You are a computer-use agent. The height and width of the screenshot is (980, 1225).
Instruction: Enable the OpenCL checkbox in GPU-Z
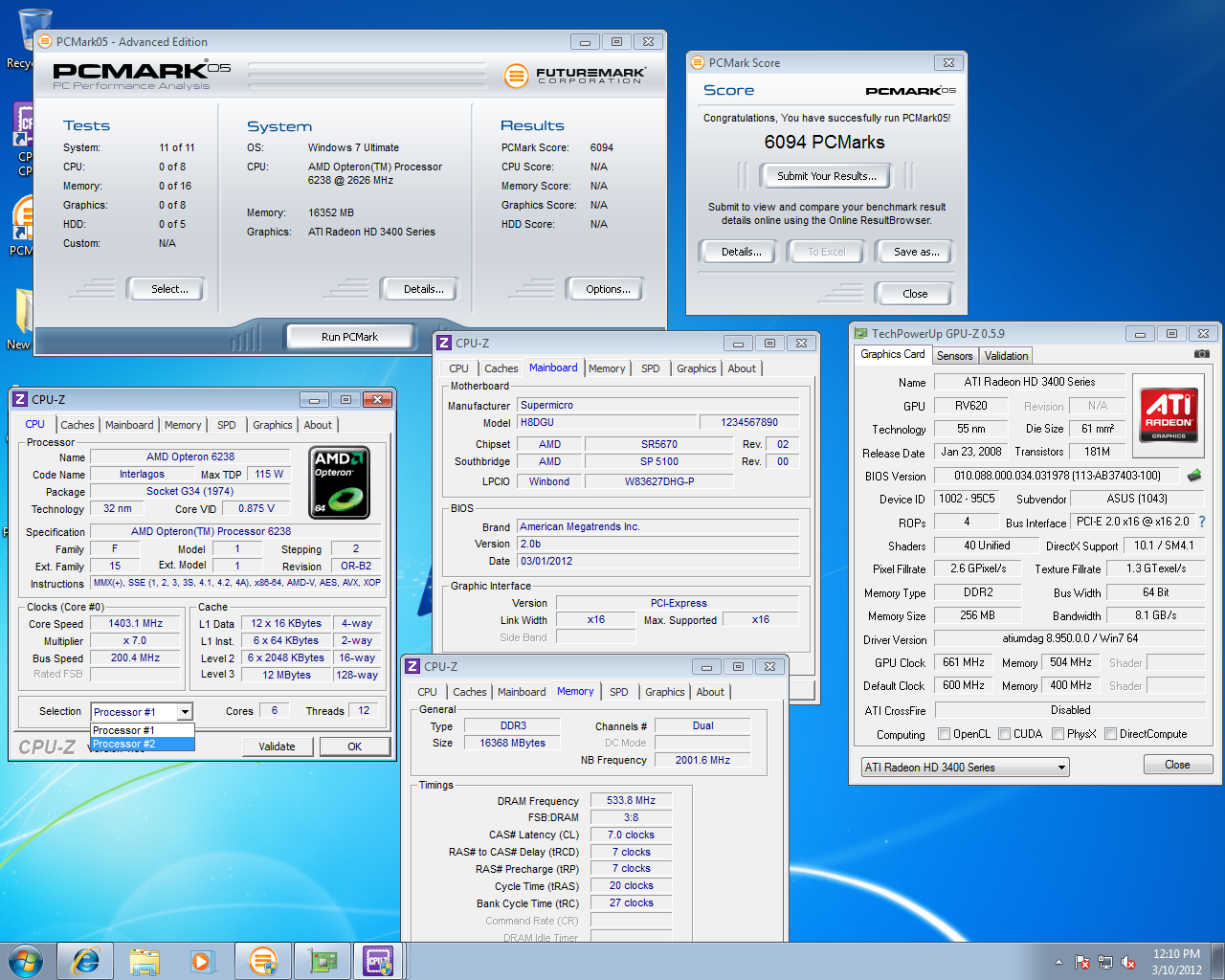[945, 734]
